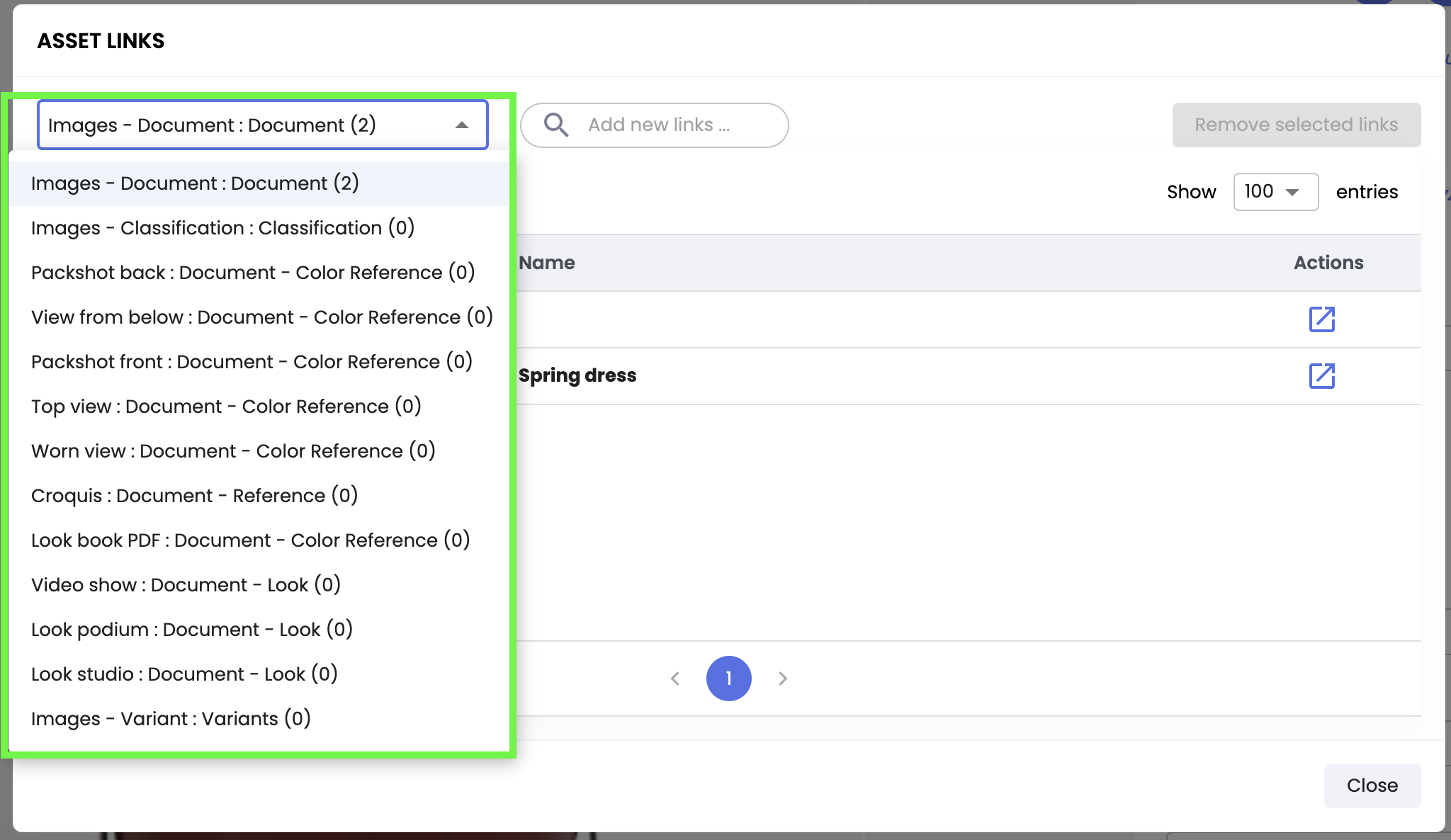1451x840 pixels.
Task: Open link icon for Spring dress row
Action: [x=1321, y=376]
